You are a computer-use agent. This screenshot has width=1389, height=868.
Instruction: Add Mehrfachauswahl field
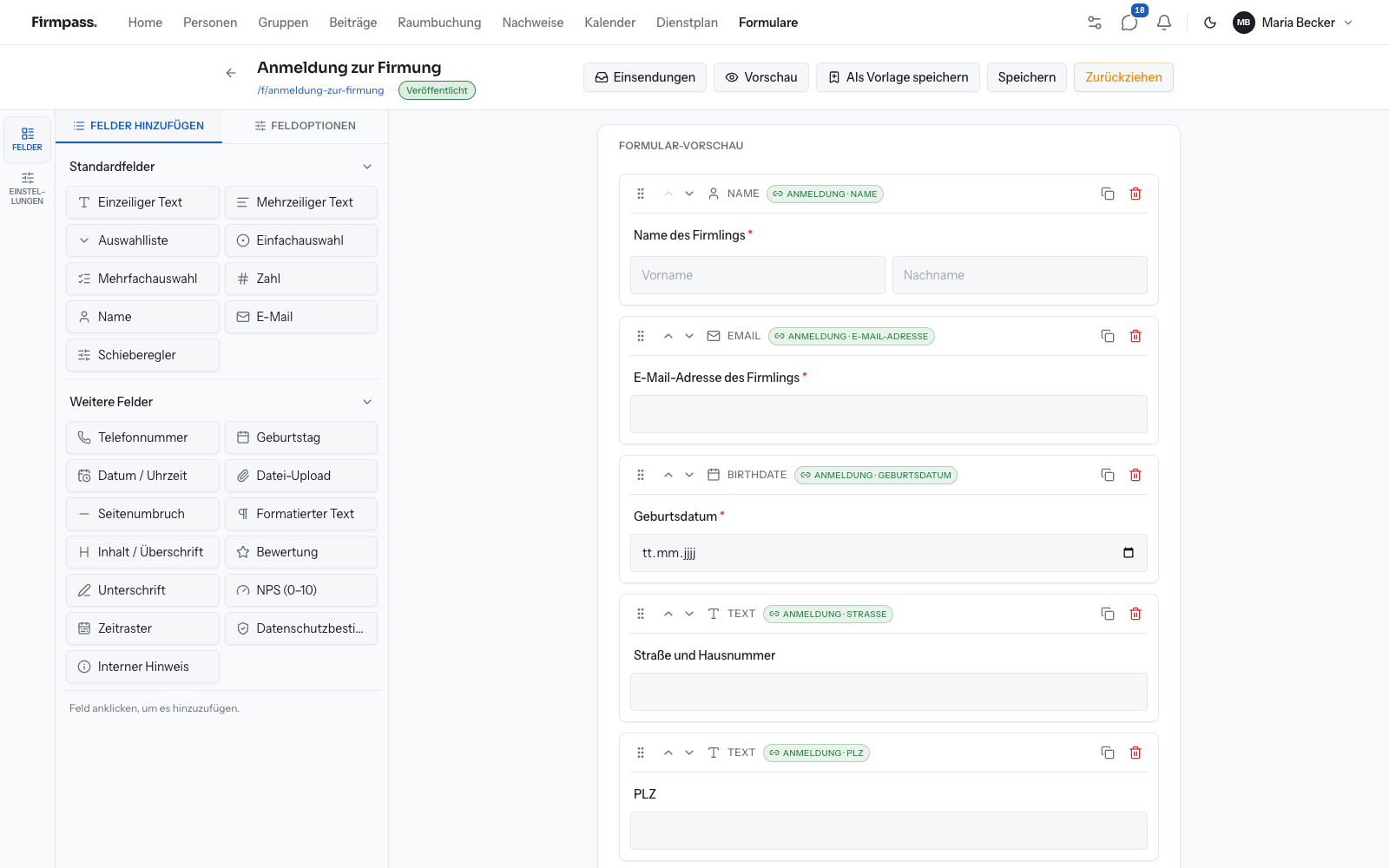(142, 279)
